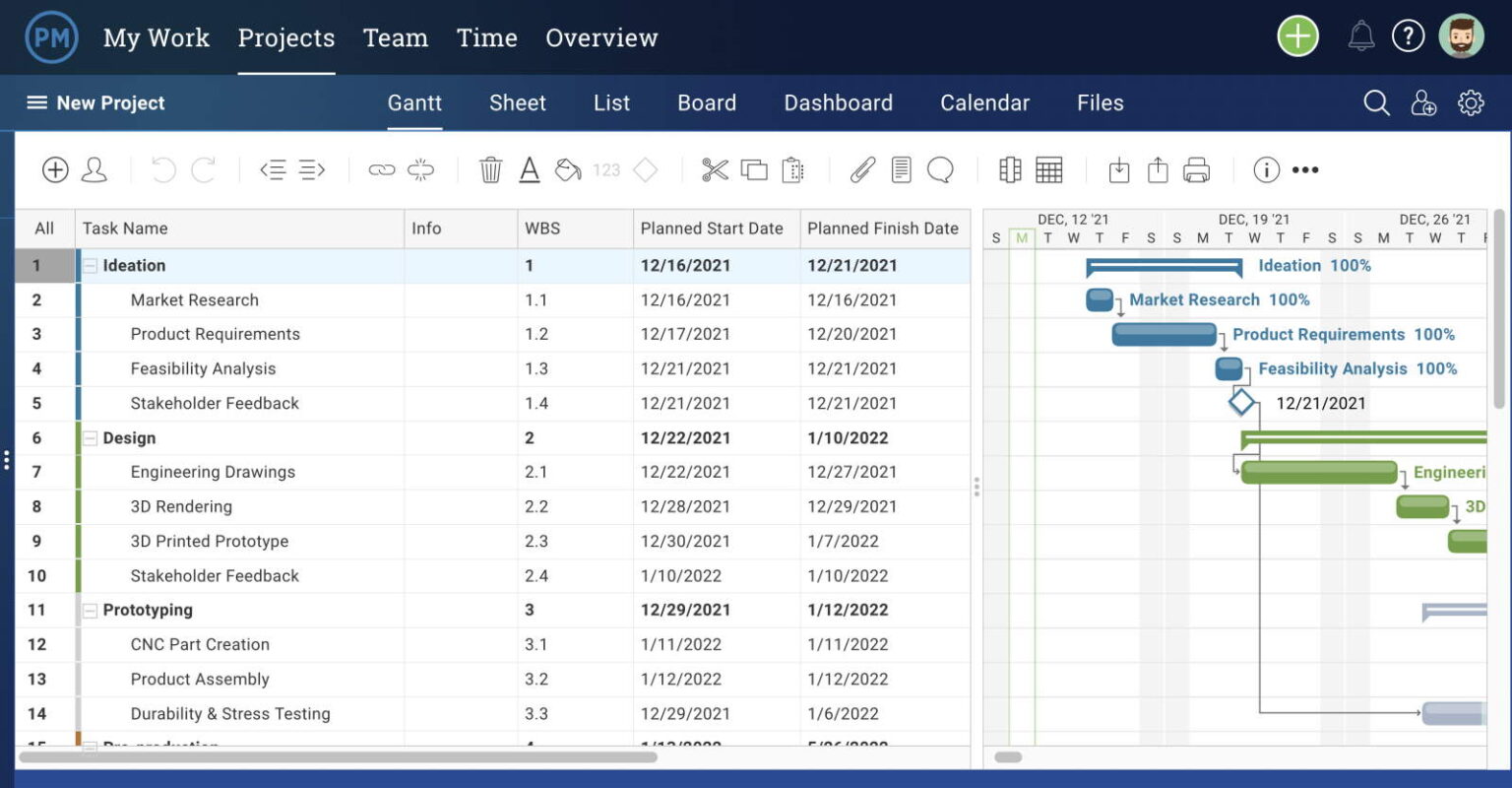The height and width of the screenshot is (788, 1512).
Task: Click the paint bucket fill color icon
Action: [568, 169]
